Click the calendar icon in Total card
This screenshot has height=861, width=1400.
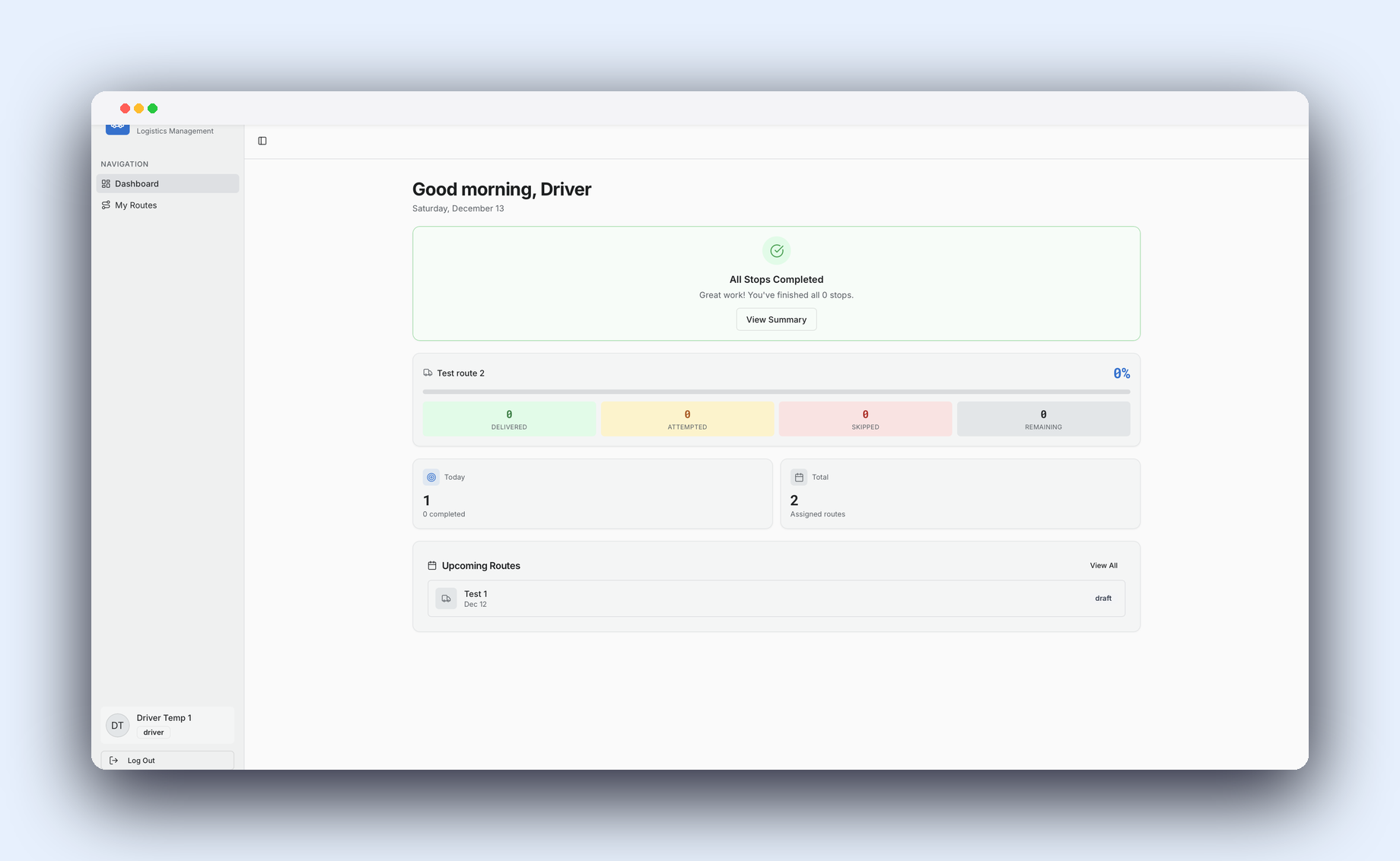(x=799, y=478)
